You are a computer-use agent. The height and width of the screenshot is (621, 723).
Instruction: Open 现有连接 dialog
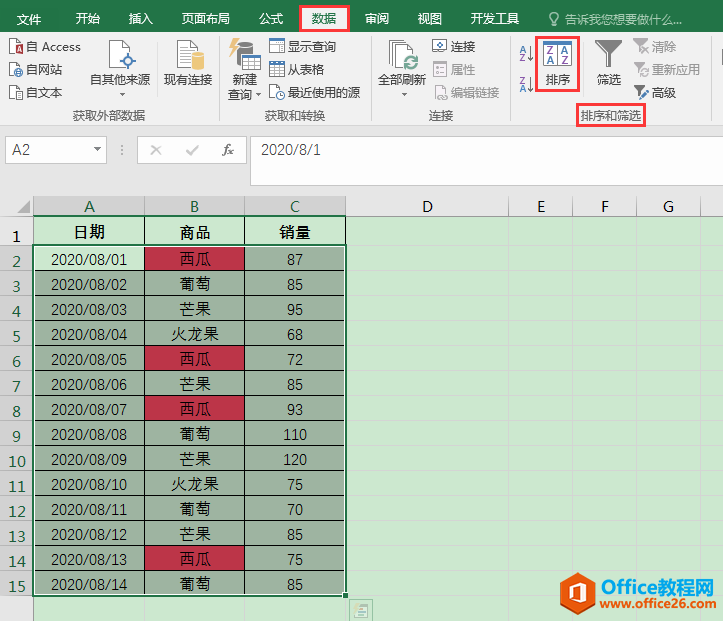188,64
